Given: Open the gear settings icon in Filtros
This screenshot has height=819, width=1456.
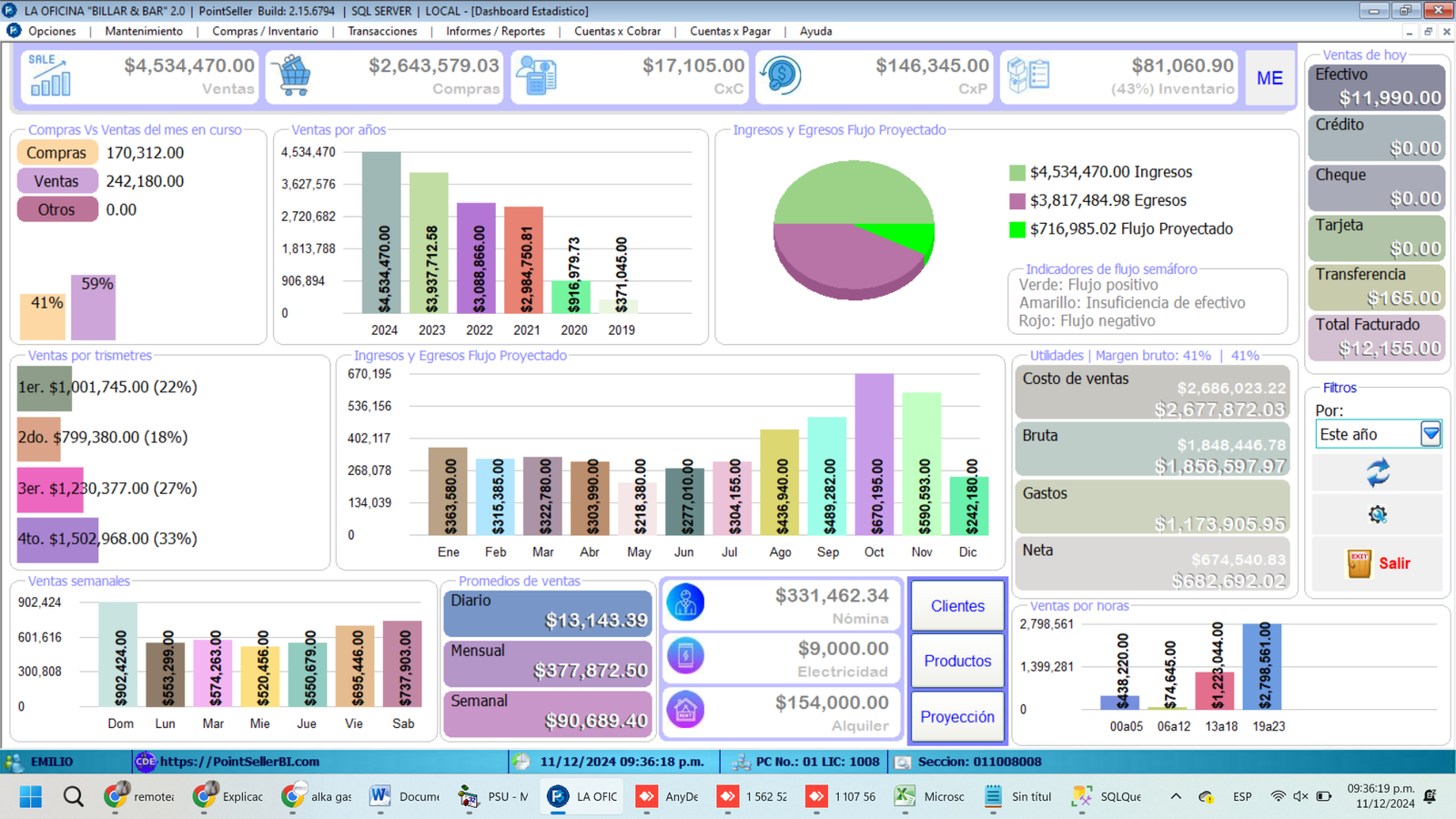Looking at the screenshot, I should (1378, 515).
